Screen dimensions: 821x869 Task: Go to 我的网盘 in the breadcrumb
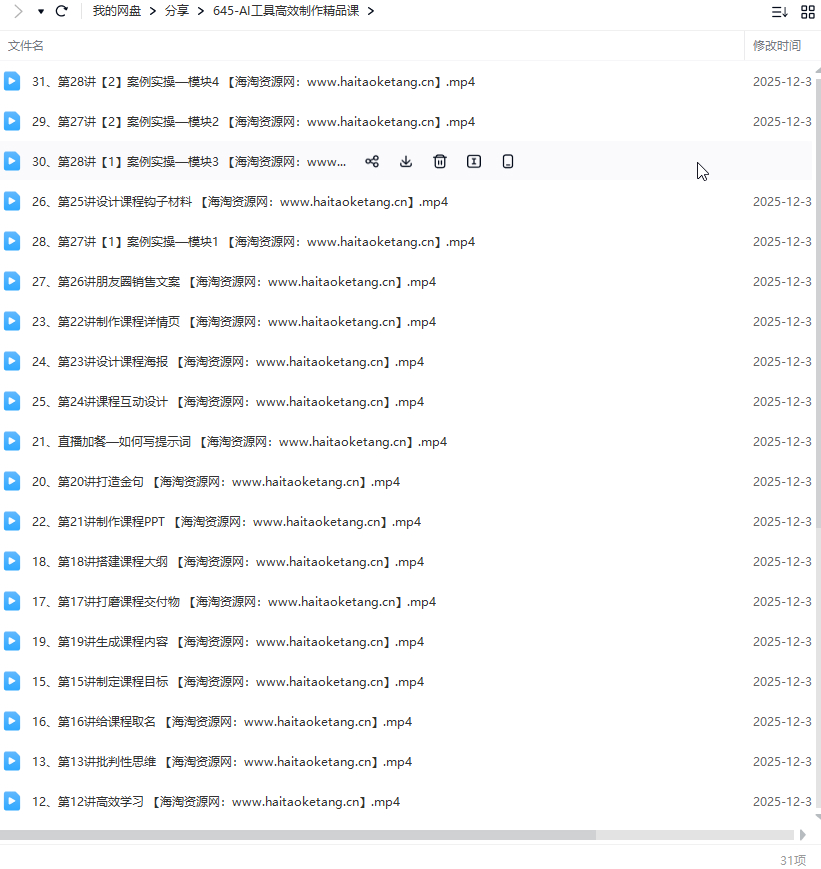pos(116,11)
